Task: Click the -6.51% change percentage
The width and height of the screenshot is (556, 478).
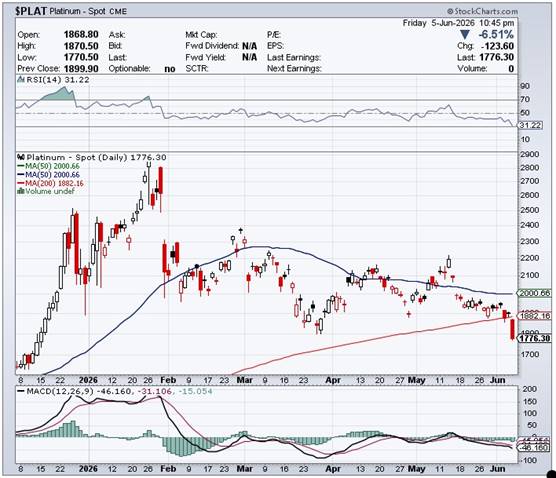Action: 496,34
